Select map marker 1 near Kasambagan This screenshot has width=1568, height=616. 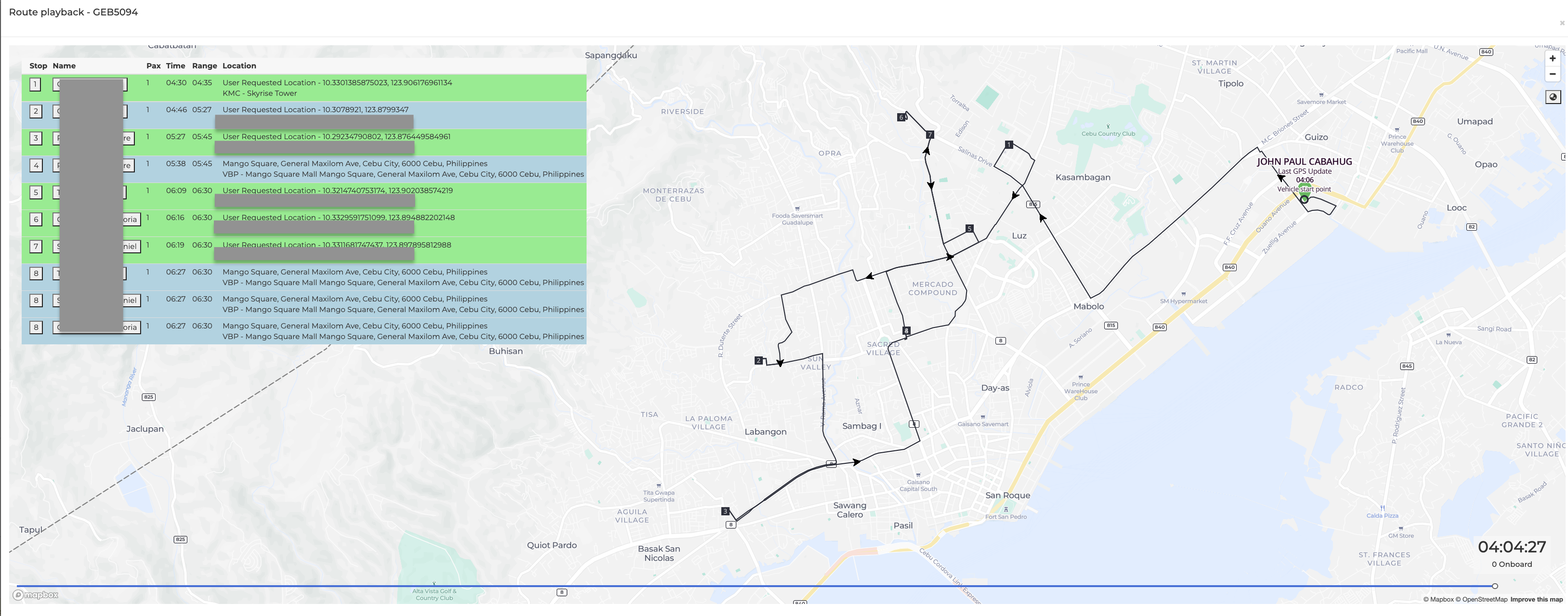click(1009, 145)
